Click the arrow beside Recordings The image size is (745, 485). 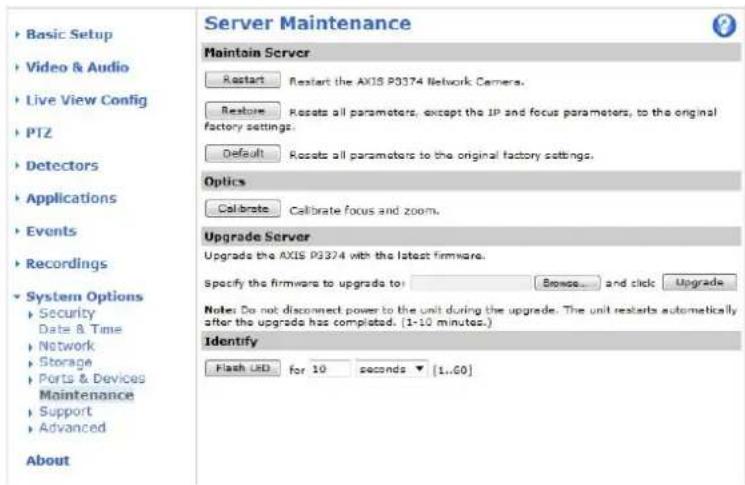click(x=18, y=264)
